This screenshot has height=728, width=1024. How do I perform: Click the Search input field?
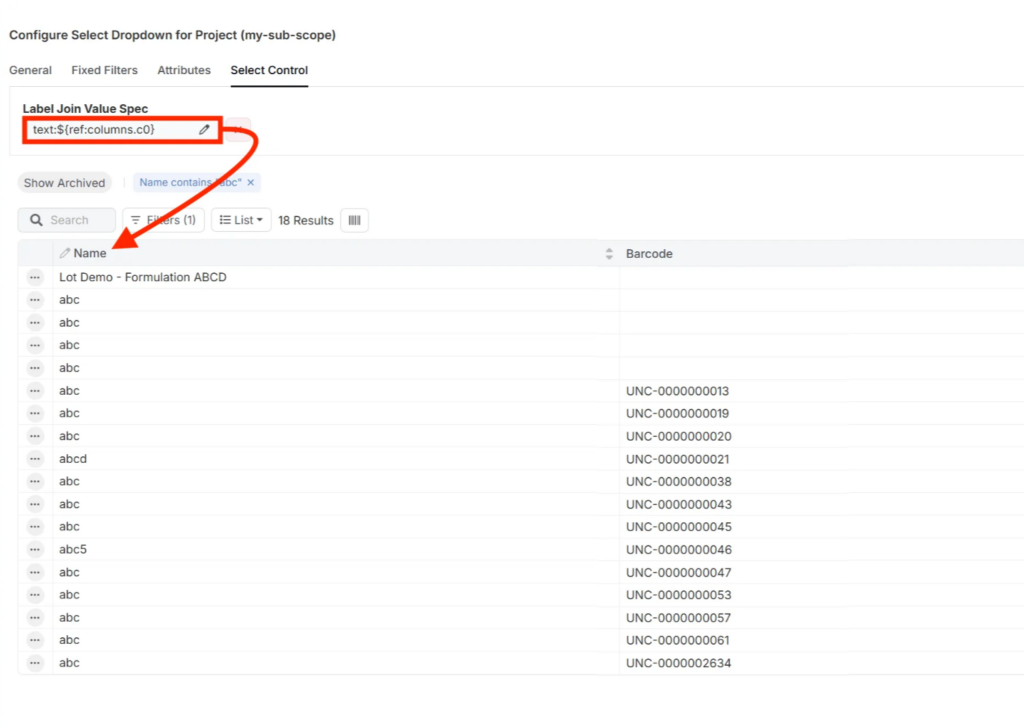point(68,220)
